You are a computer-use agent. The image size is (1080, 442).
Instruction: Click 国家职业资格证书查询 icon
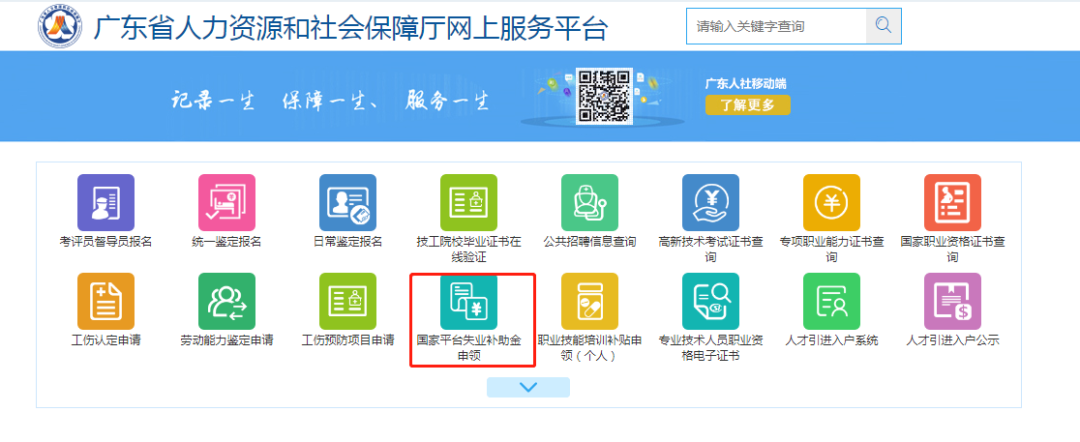pos(952,202)
